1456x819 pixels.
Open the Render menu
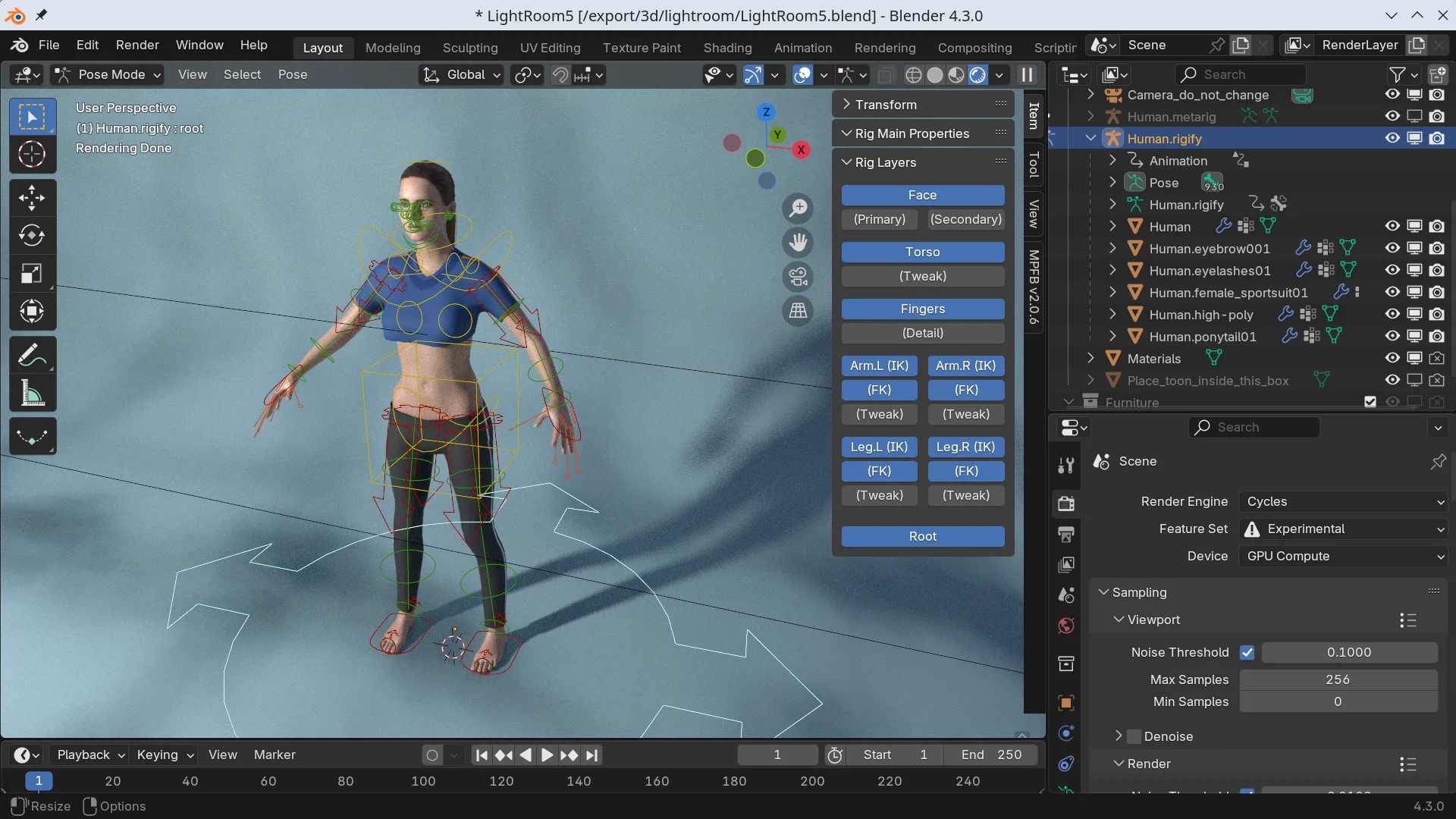click(x=137, y=45)
